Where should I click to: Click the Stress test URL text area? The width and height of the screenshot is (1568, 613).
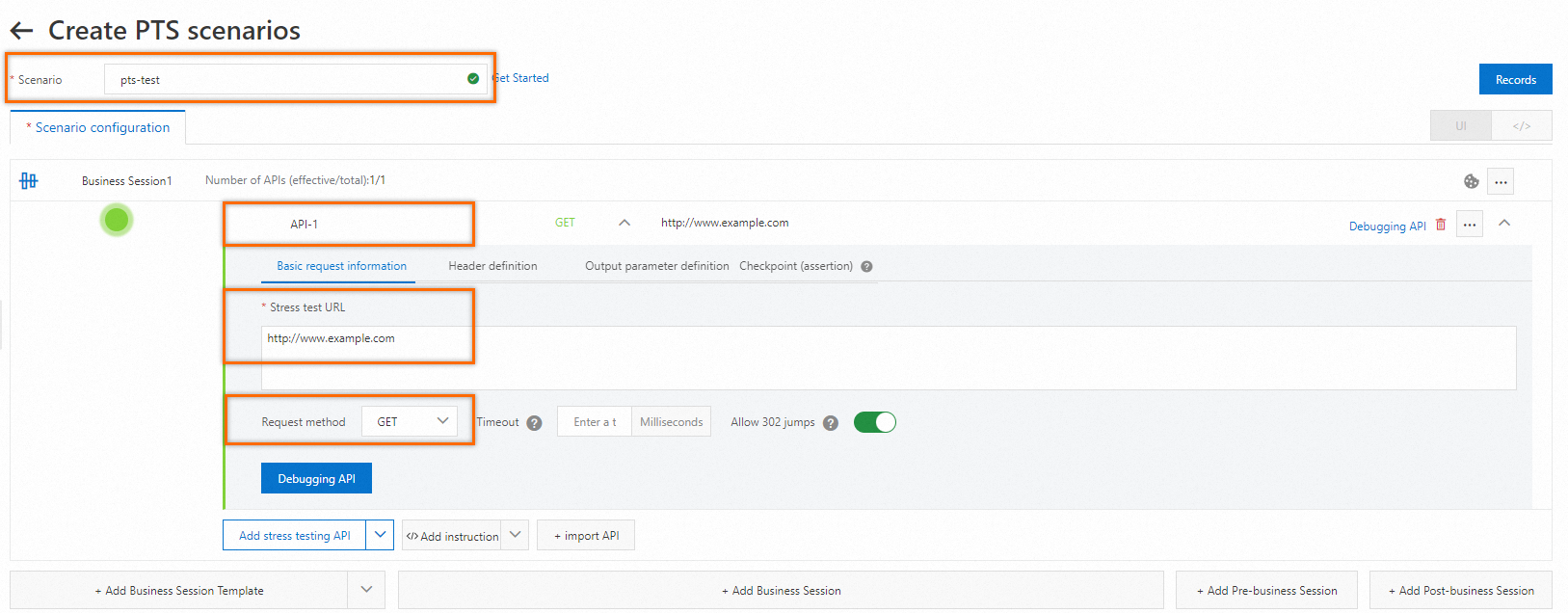point(889,358)
